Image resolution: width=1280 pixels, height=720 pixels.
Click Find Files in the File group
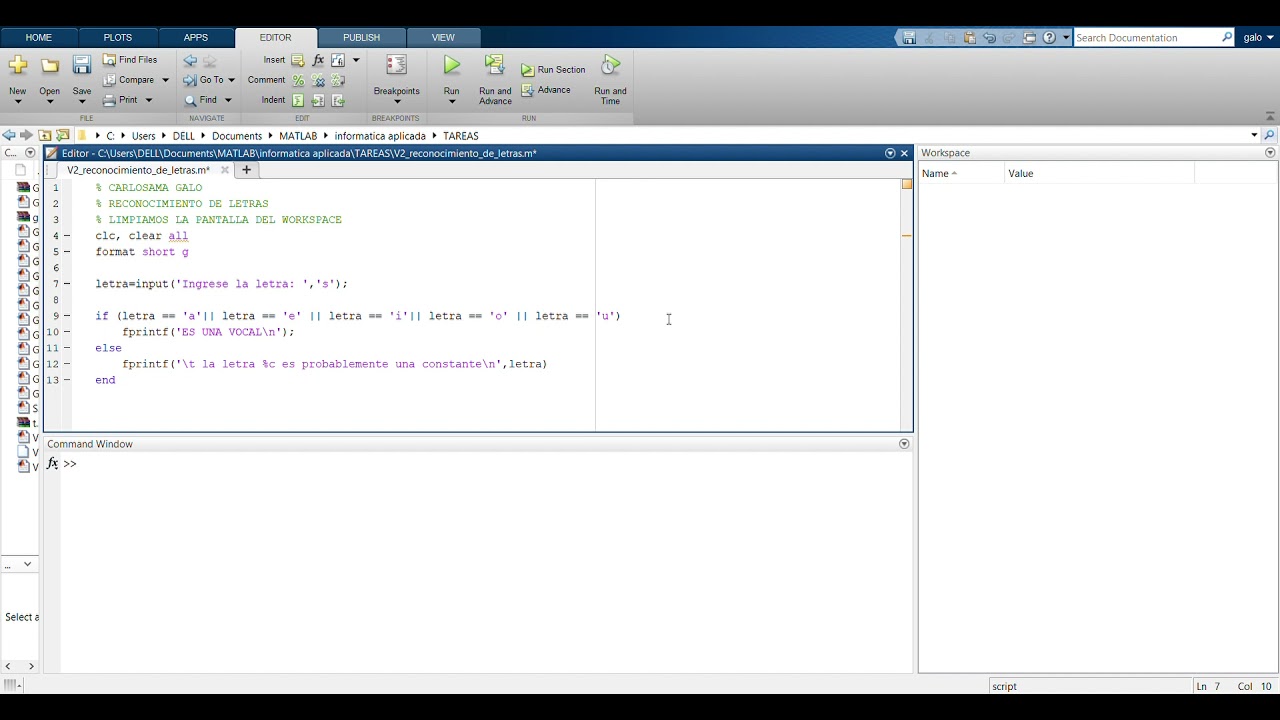(130, 60)
